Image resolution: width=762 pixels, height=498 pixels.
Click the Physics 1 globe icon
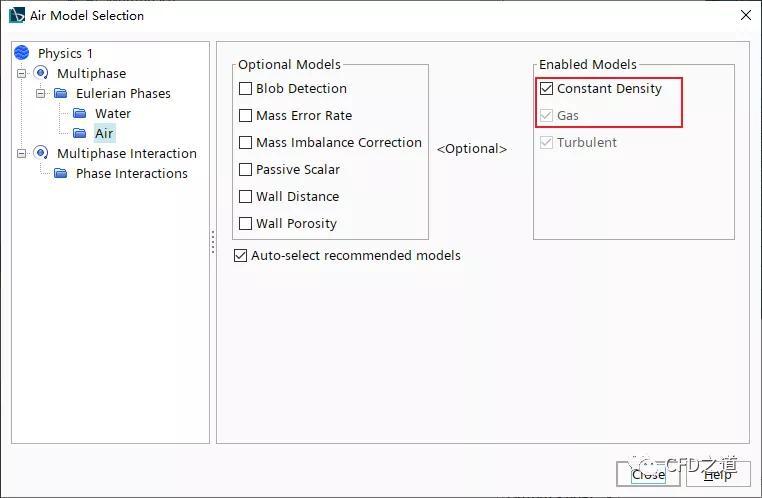[22, 52]
